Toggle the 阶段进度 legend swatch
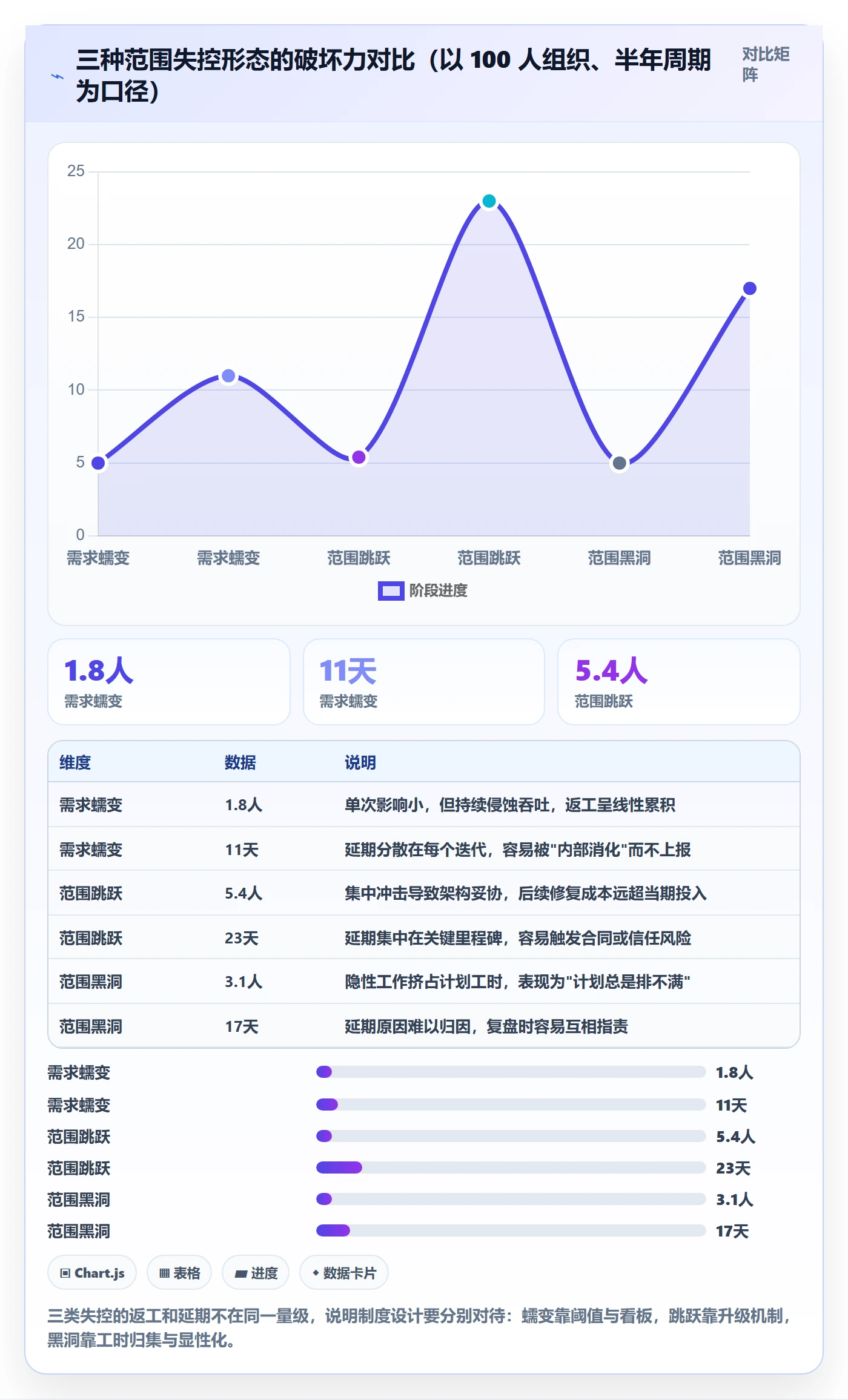The image size is (848, 1400). 391,590
